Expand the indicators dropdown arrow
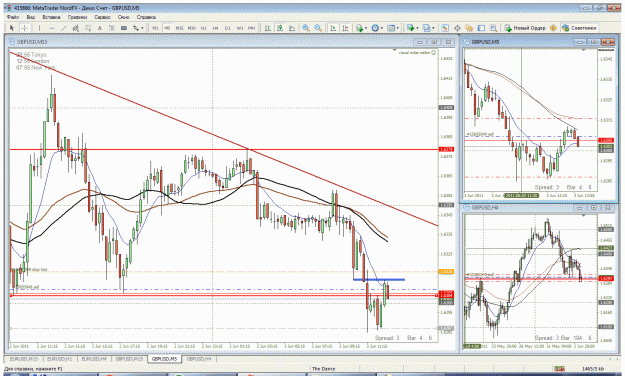 click(366, 28)
